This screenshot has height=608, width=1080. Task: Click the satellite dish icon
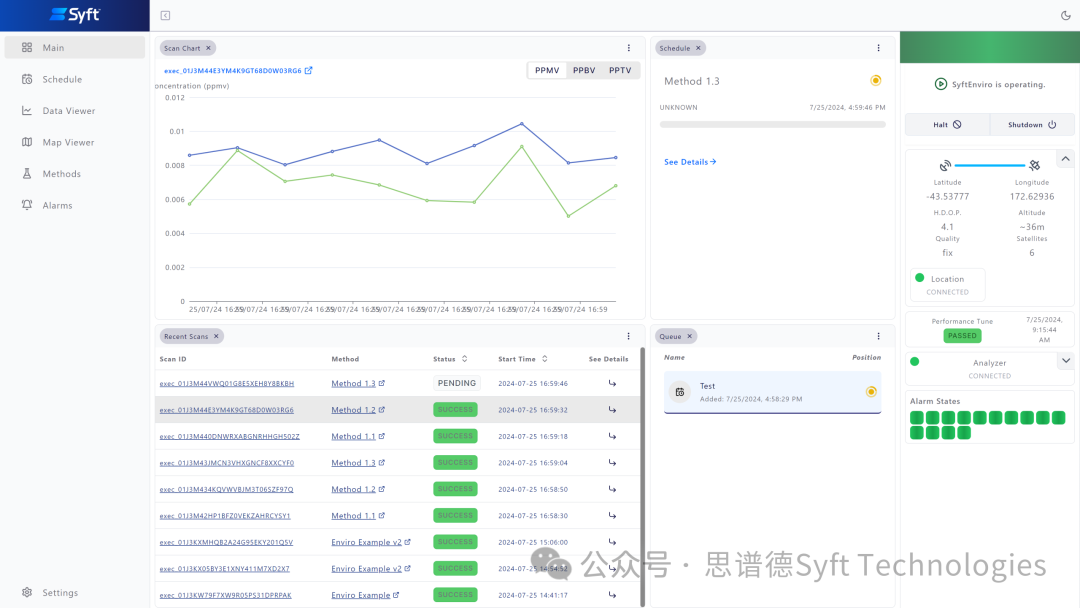pyautogui.click(x=945, y=165)
